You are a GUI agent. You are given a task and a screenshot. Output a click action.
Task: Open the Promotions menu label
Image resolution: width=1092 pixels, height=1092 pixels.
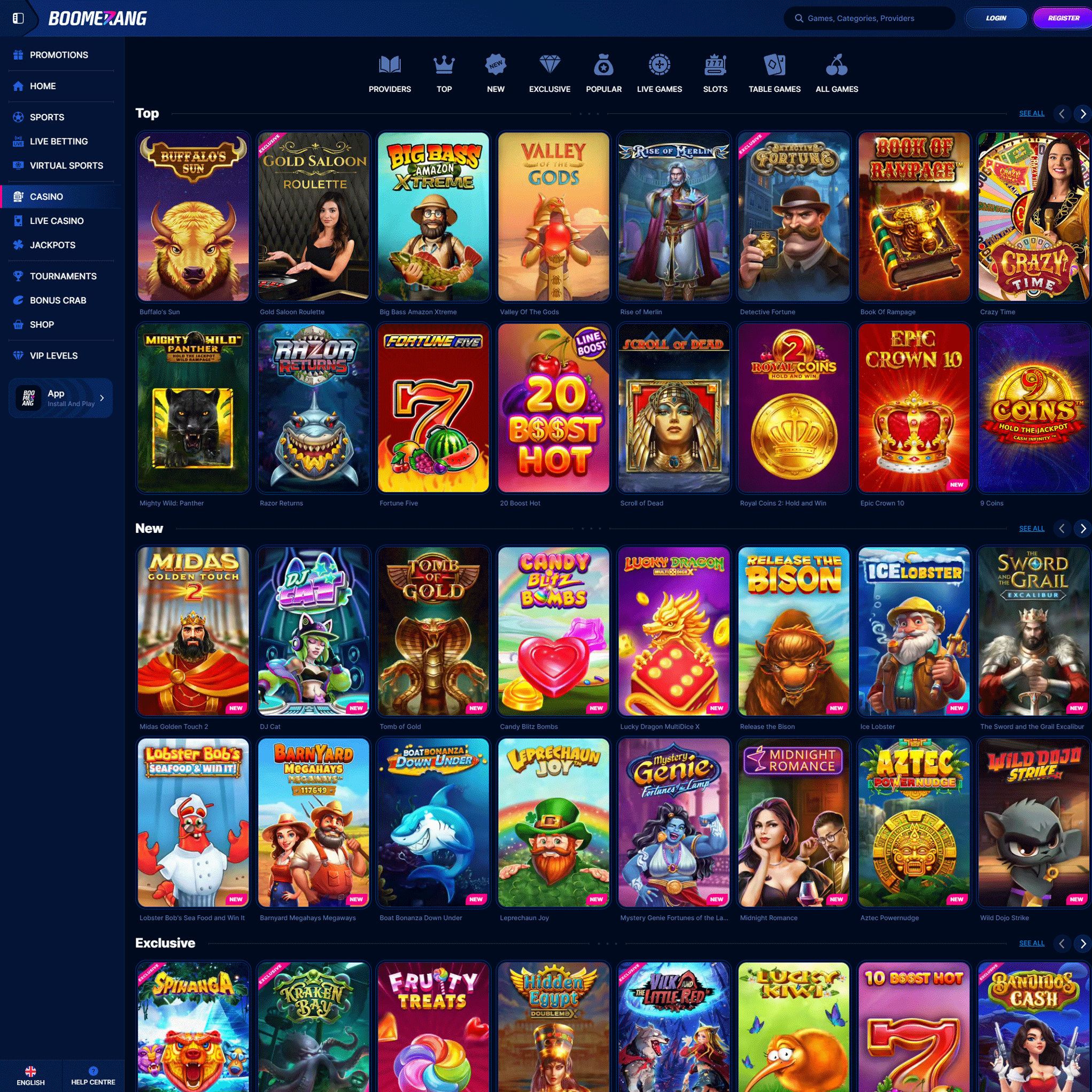tap(59, 55)
